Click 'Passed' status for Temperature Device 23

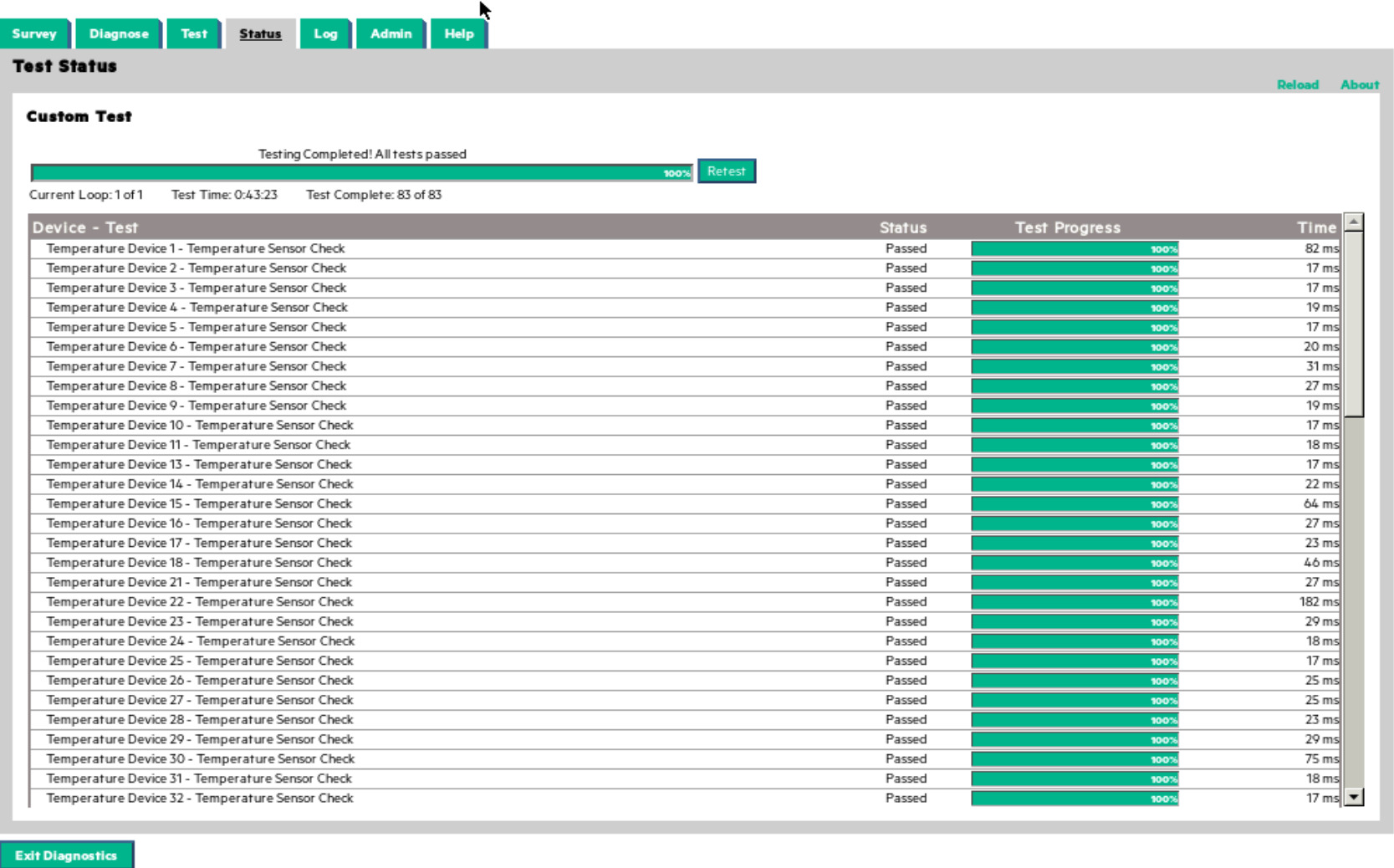pyautogui.click(x=906, y=622)
